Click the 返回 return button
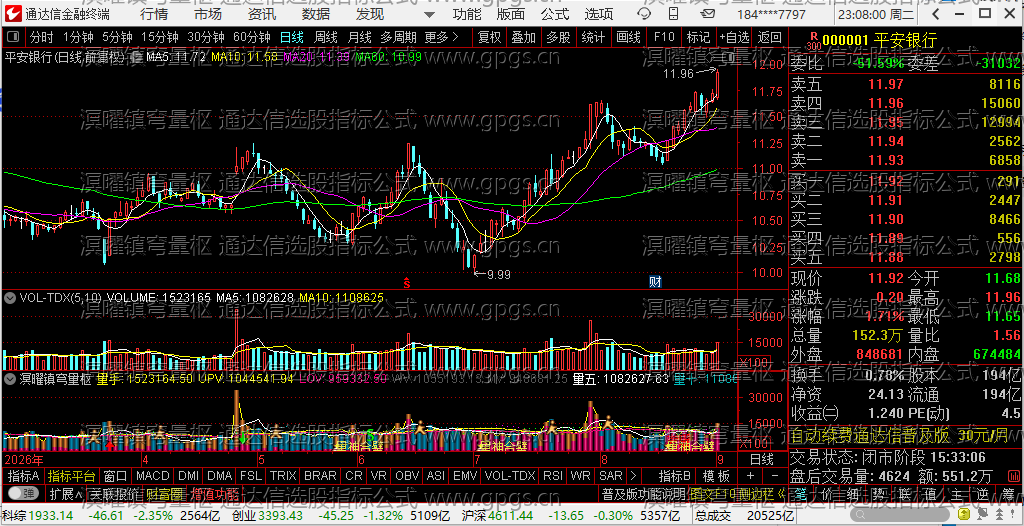 (770, 37)
